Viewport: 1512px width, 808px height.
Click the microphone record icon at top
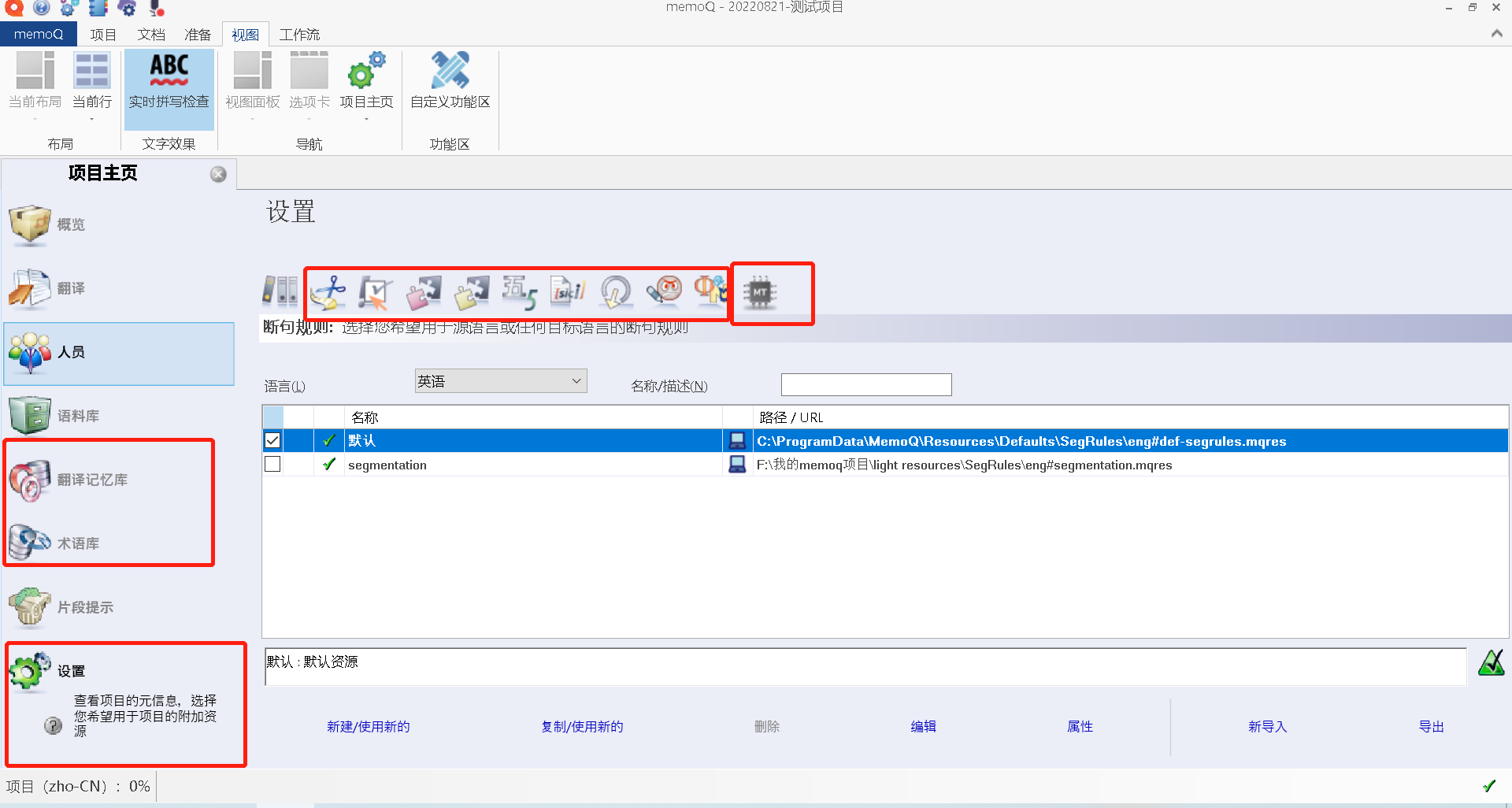(157, 7)
